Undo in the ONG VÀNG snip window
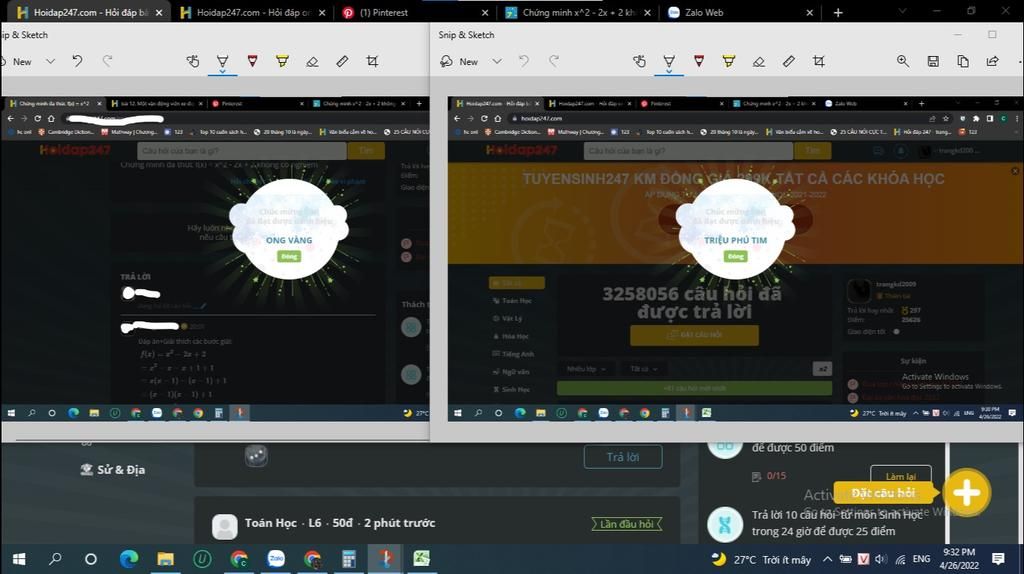The width and height of the screenshot is (1024, 574). [77, 61]
